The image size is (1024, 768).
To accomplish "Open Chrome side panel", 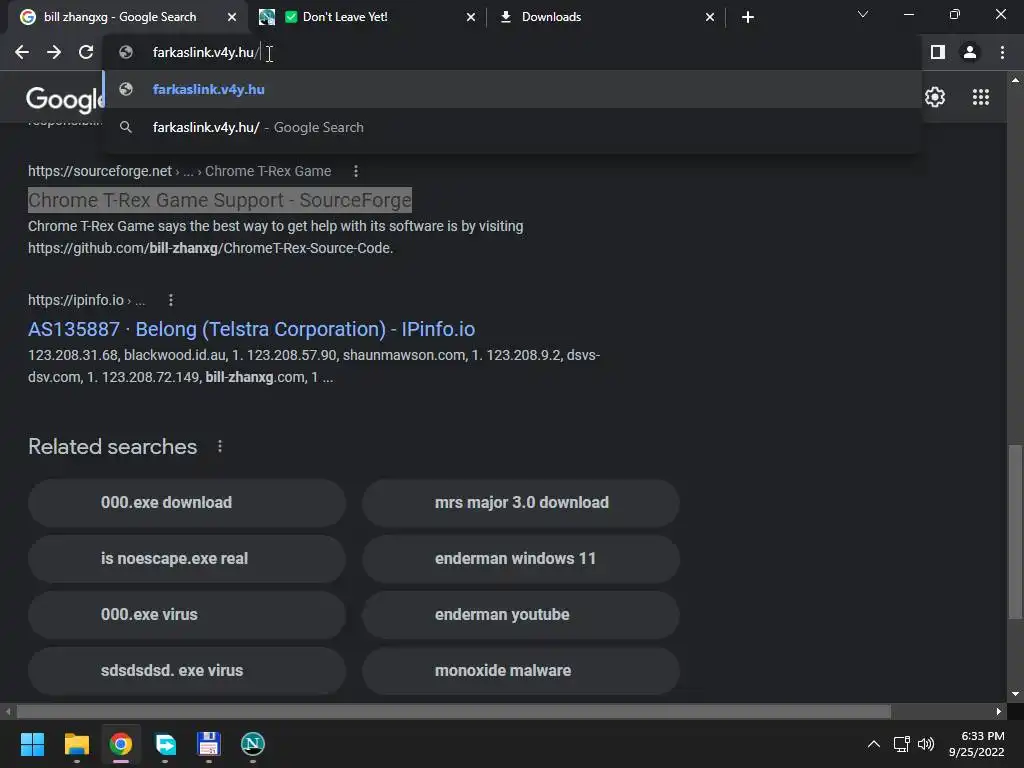I will click(937, 52).
